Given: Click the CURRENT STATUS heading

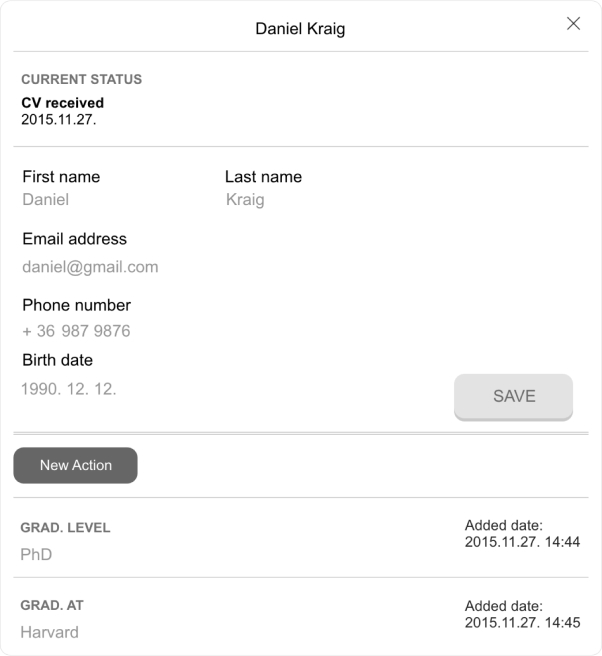Looking at the screenshot, I should point(82,79).
